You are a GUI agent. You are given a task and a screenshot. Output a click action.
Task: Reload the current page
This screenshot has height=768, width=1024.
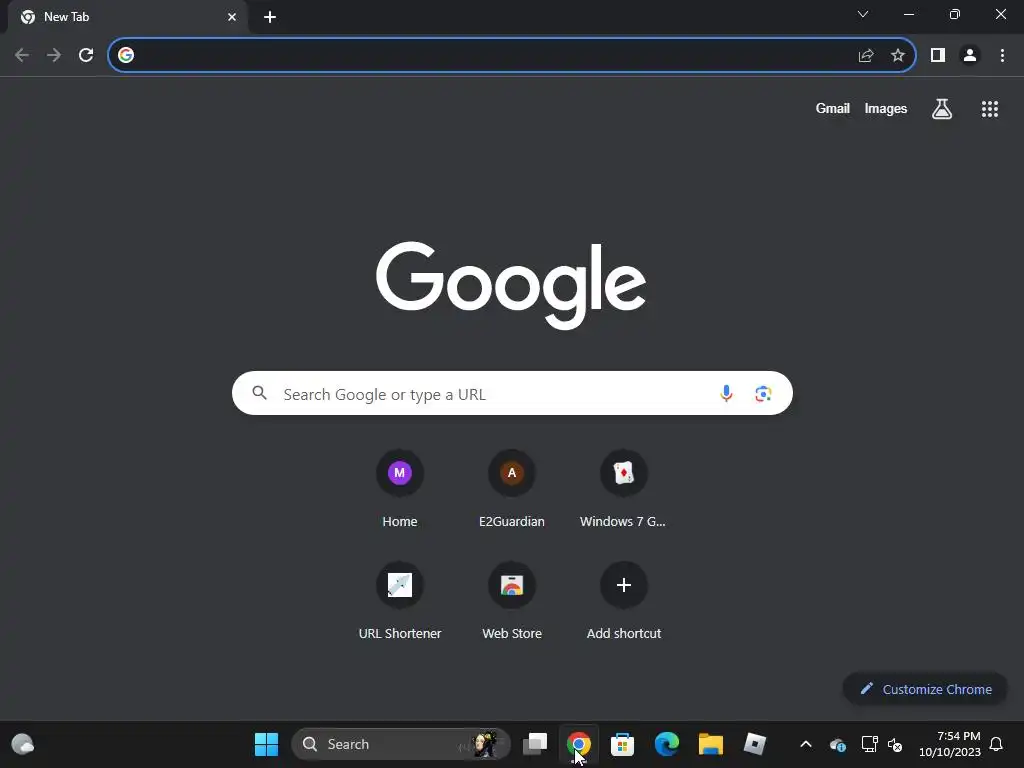pos(86,56)
